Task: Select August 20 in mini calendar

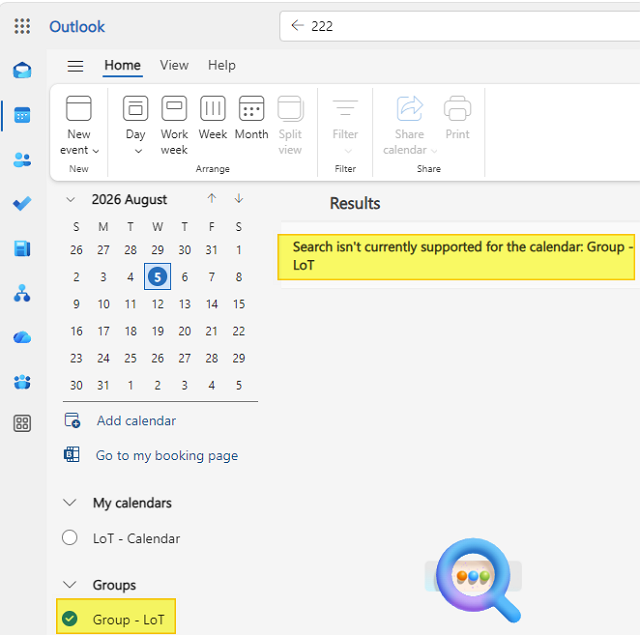Action: (x=184, y=331)
